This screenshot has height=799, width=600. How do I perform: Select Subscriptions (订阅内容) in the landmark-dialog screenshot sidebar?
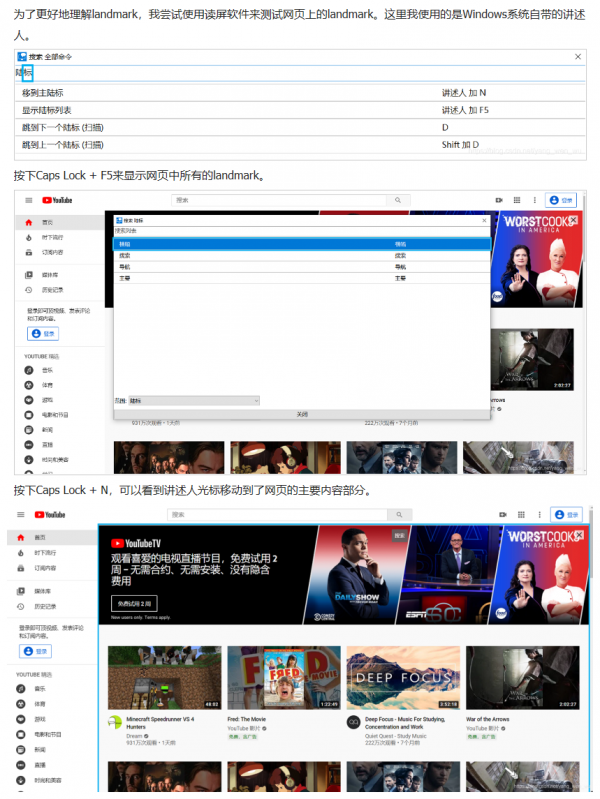tap(60, 252)
